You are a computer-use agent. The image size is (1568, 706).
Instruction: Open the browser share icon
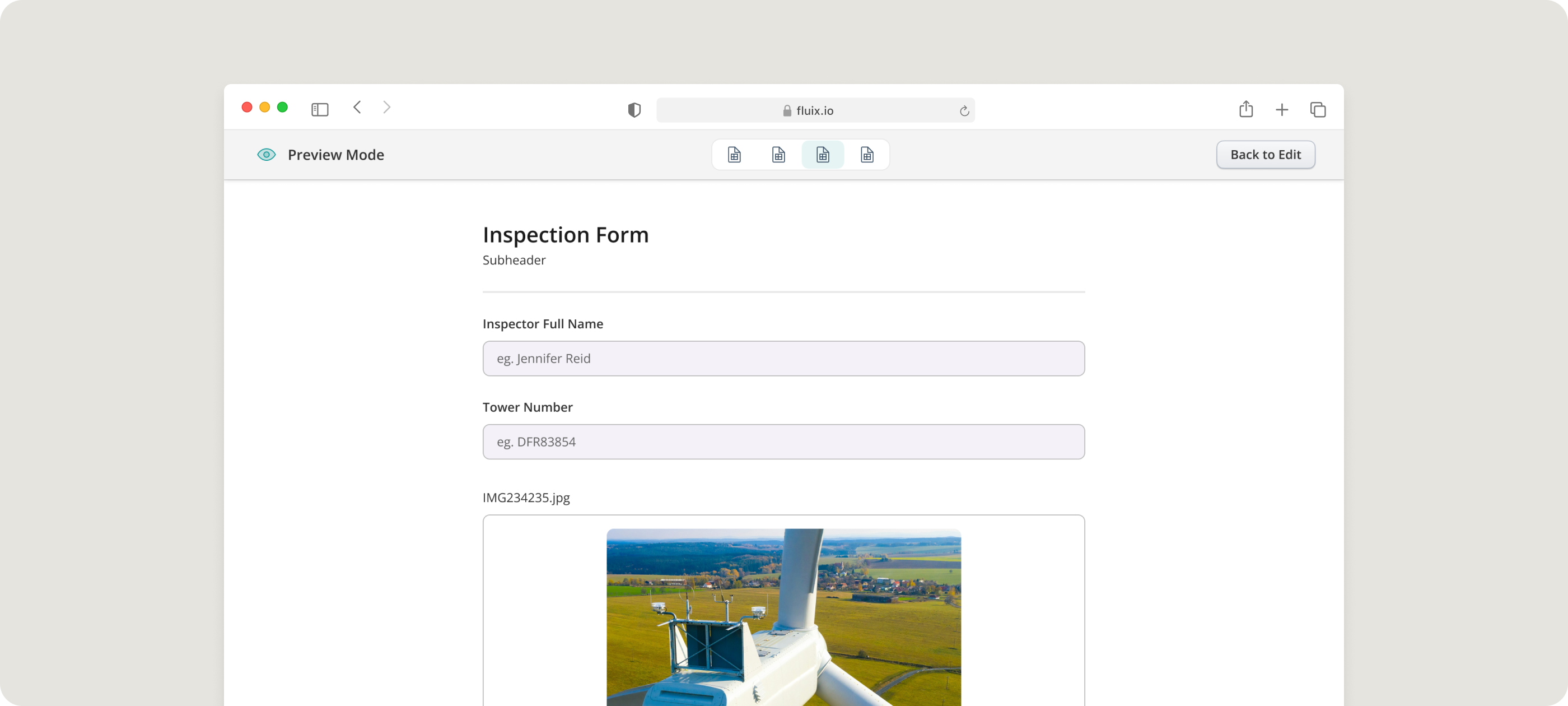point(1245,109)
